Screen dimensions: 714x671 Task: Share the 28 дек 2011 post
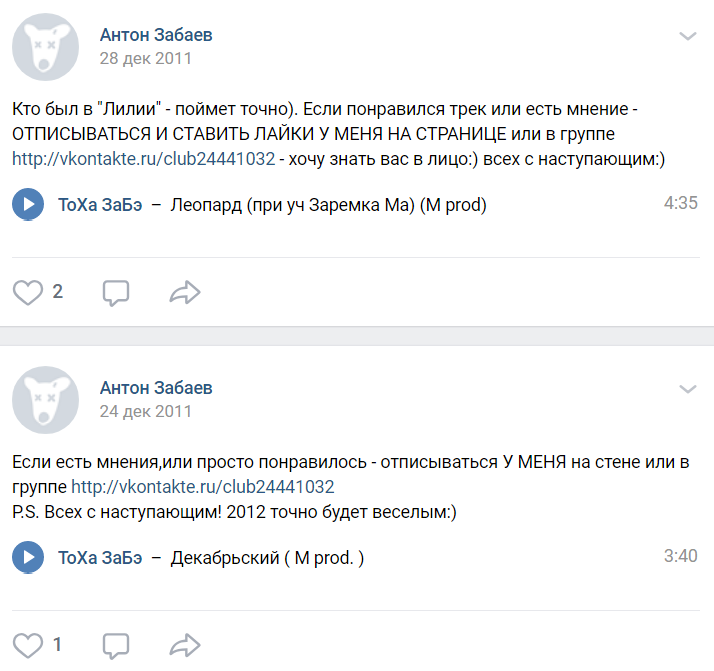click(x=185, y=292)
